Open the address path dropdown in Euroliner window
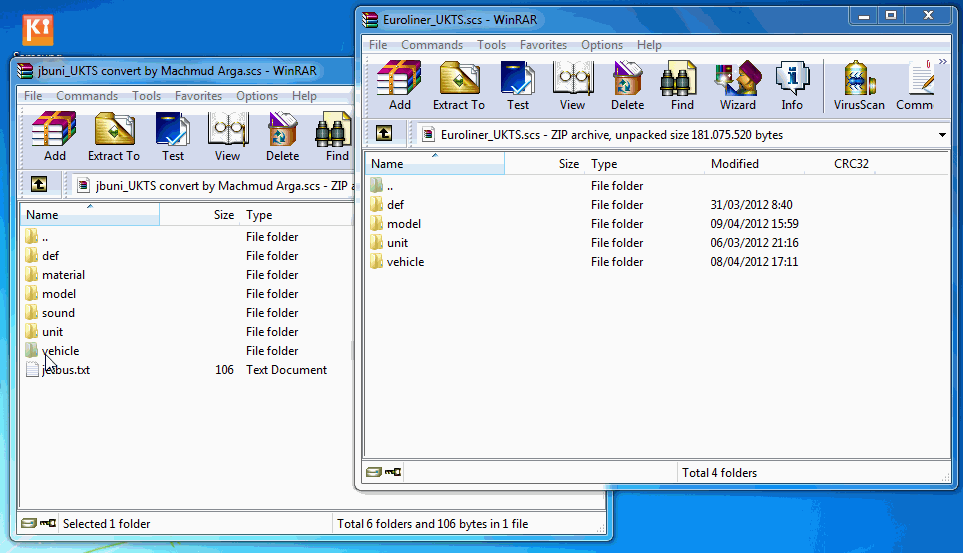963x553 pixels. (x=942, y=135)
